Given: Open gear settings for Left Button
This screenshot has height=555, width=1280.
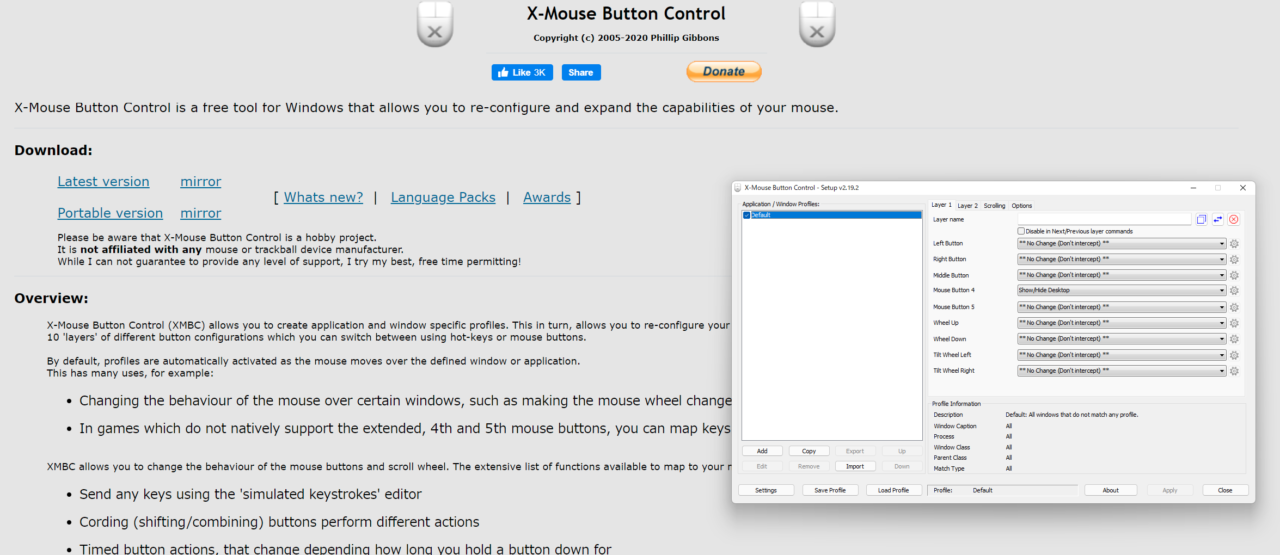Looking at the screenshot, I should pos(1234,243).
